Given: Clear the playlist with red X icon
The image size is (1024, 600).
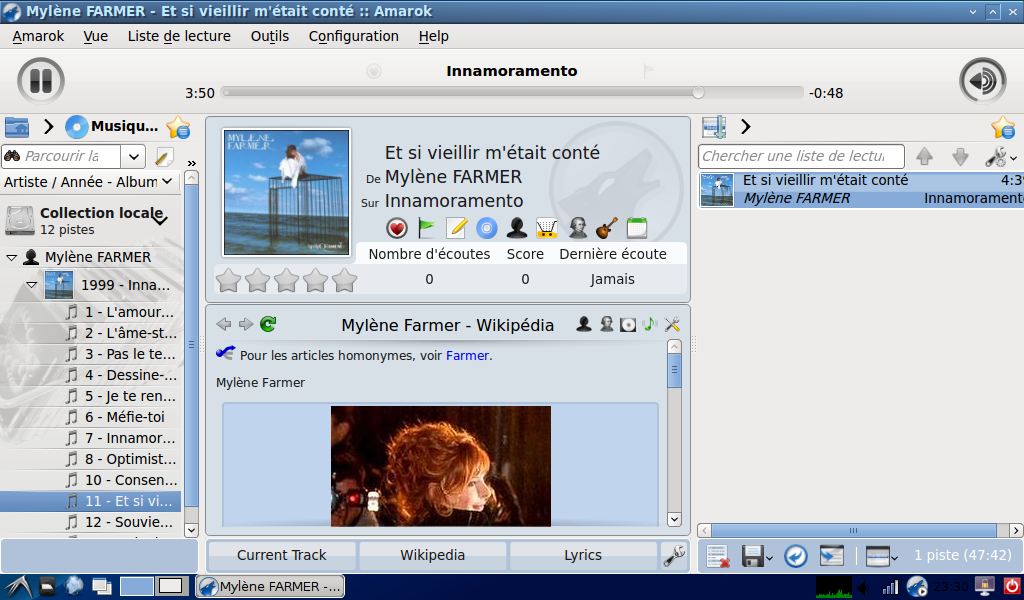Looking at the screenshot, I should click(718, 556).
